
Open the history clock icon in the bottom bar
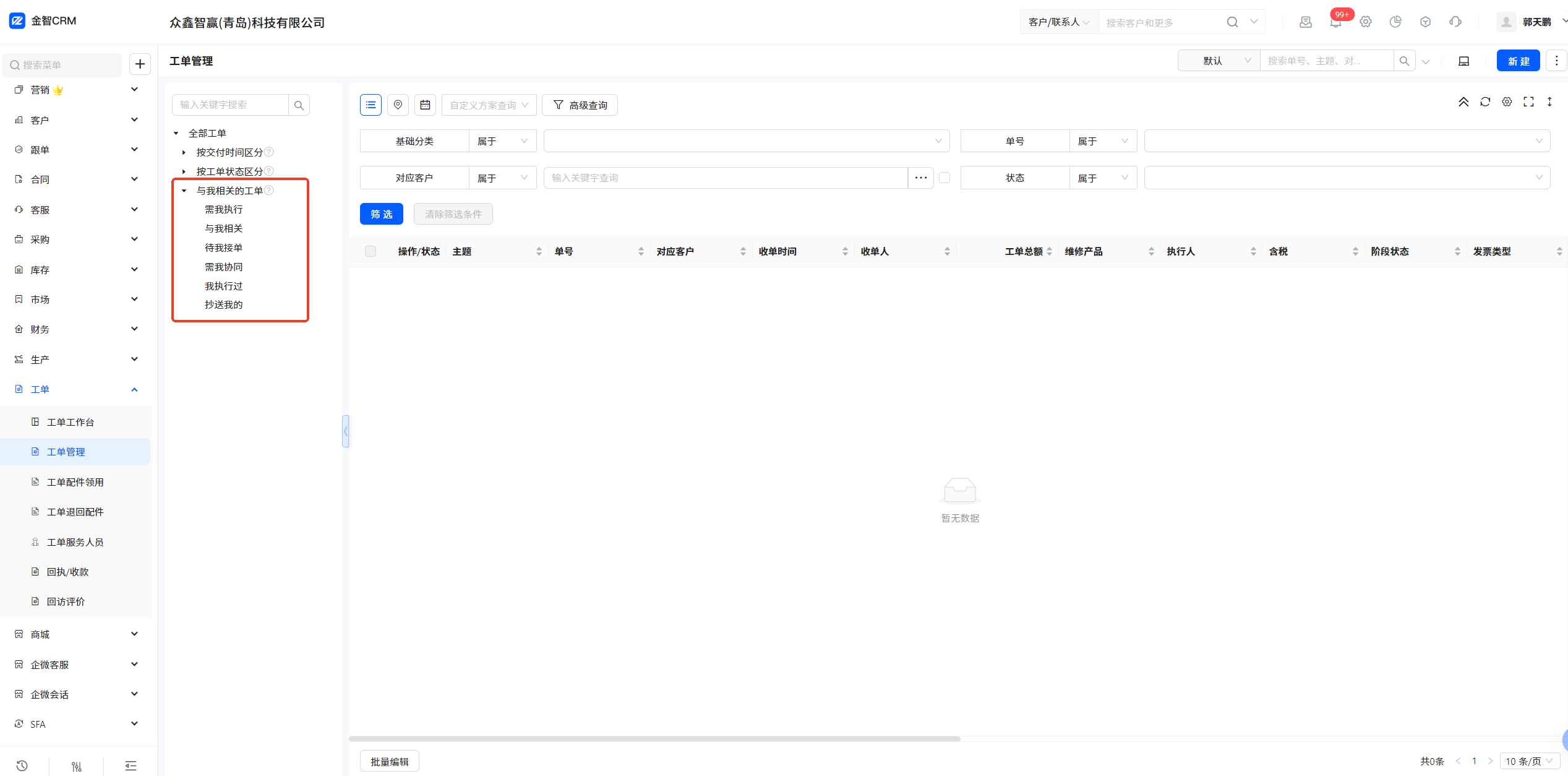pyautogui.click(x=22, y=765)
